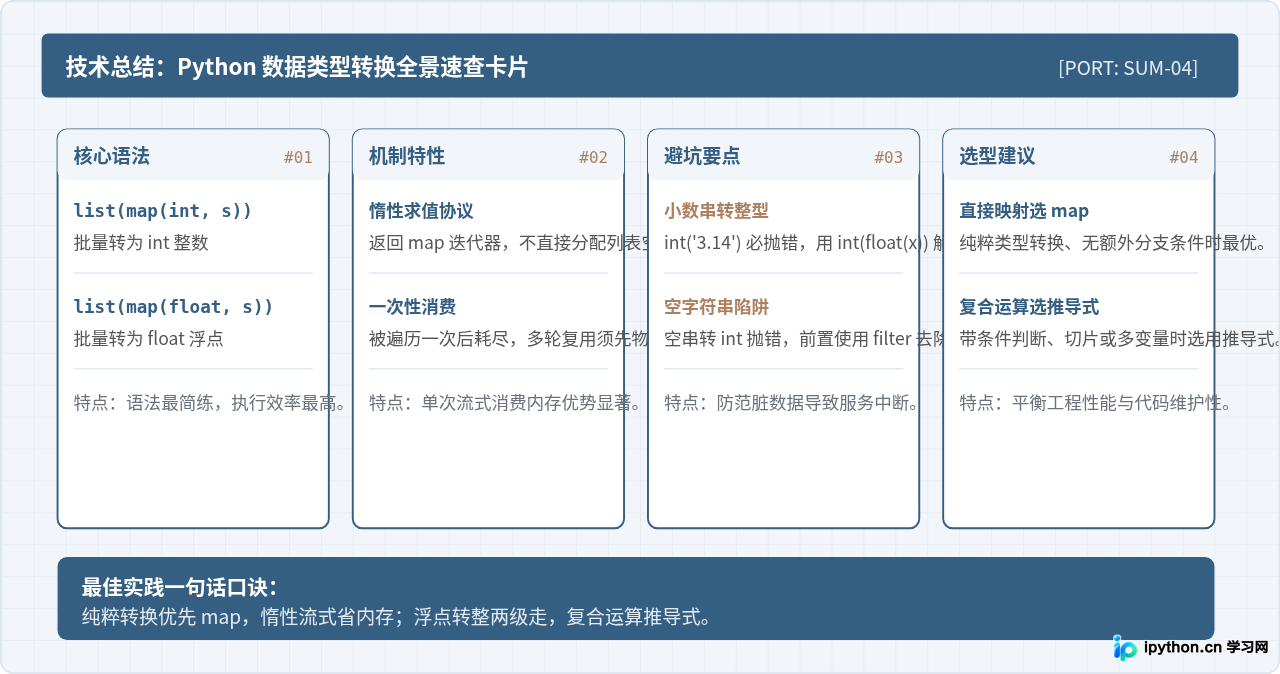The width and height of the screenshot is (1280, 674).
Task: Click the text '批量转为 float 浮点'
Action: coord(149,339)
